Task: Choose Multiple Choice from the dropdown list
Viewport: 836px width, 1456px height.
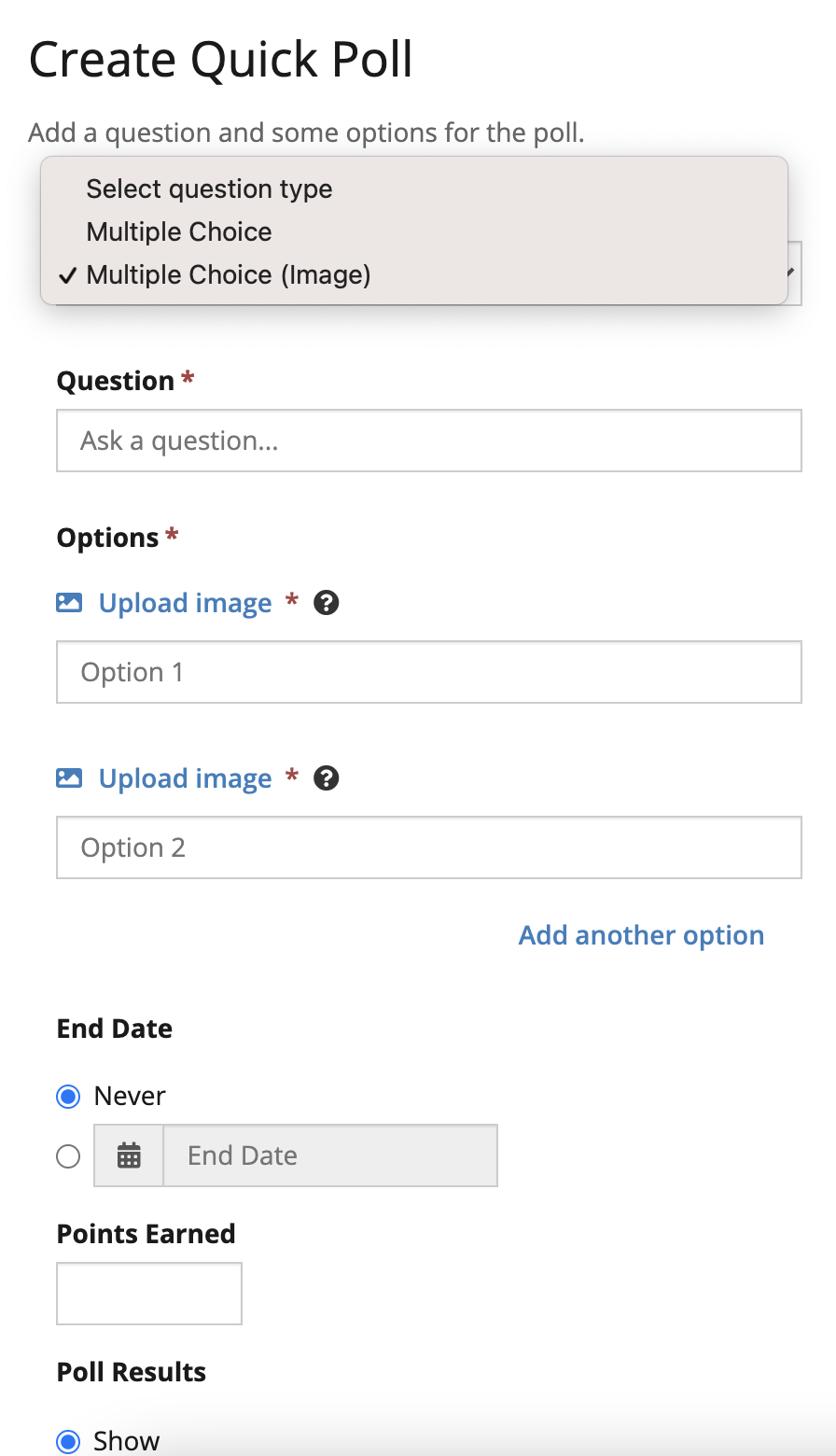Action: pyautogui.click(x=179, y=231)
